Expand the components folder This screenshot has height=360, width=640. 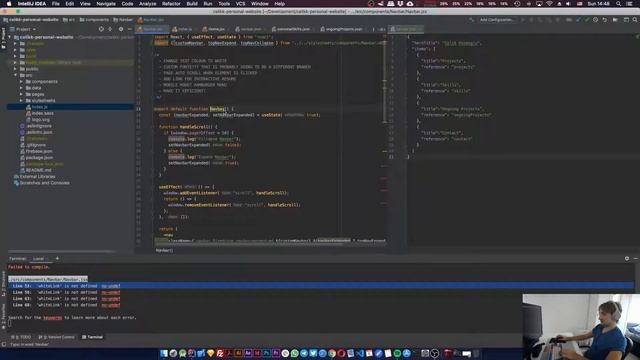tap(21, 82)
